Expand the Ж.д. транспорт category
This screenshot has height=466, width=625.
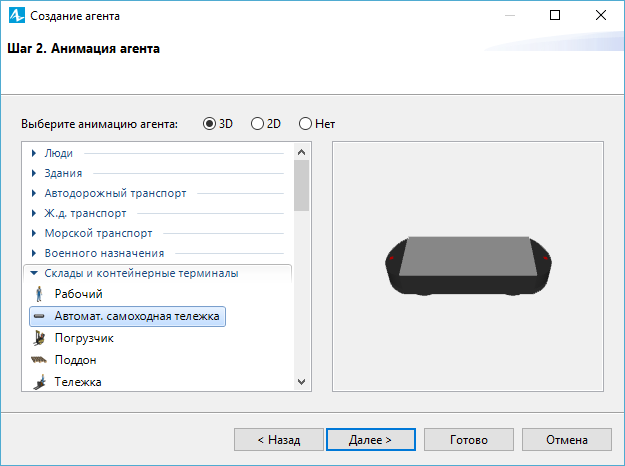point(34,213)
